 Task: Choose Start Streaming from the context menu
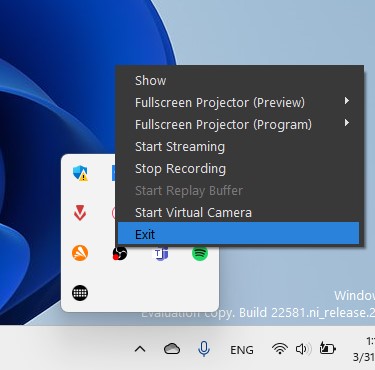click(x=238, y=146)
